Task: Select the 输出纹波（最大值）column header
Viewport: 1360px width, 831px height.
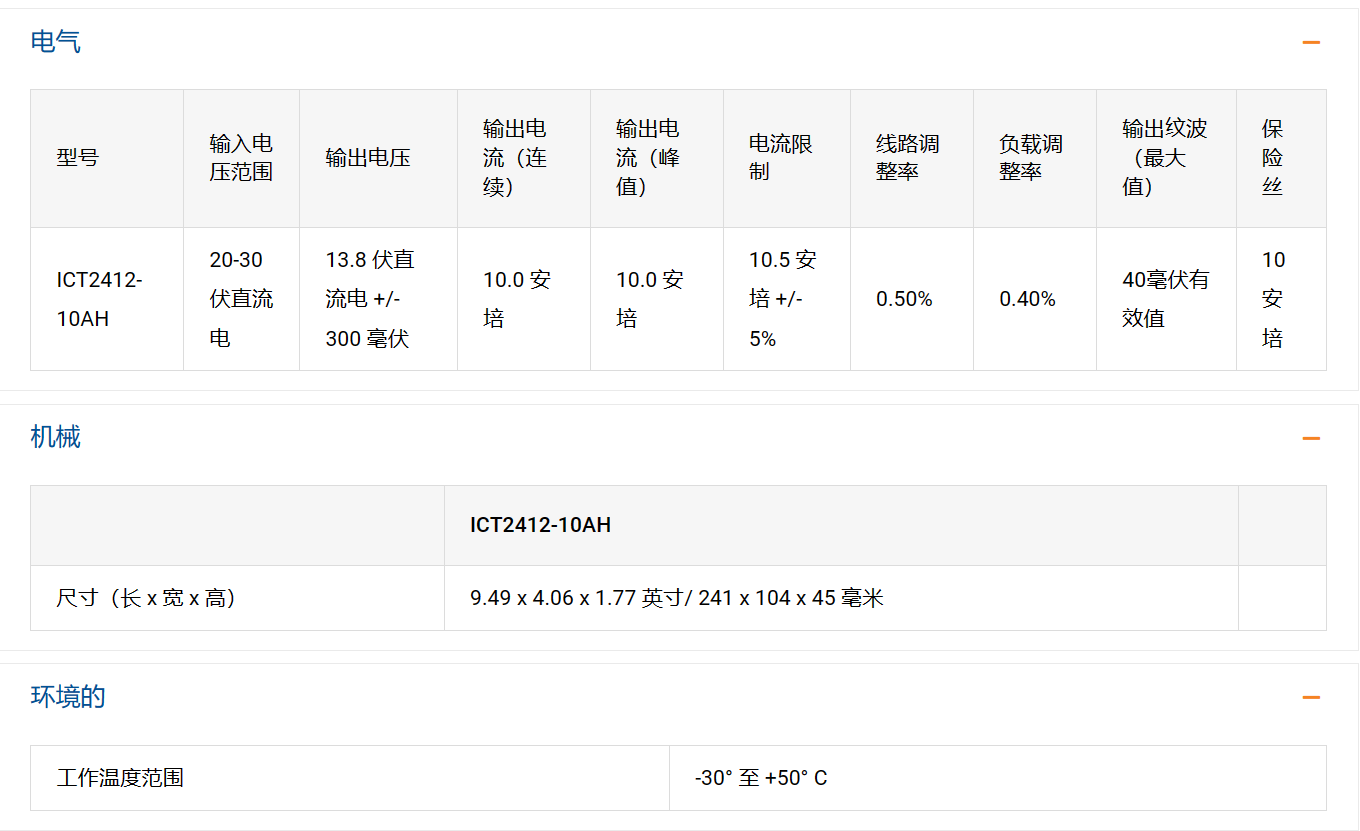Action: [1165, 158]
